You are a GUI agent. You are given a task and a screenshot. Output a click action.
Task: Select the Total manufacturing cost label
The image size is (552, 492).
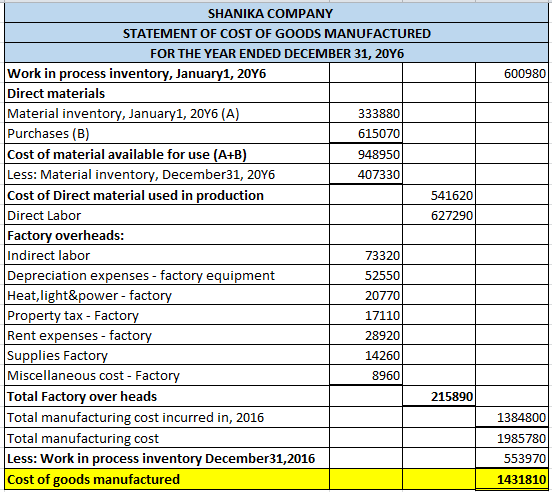[x=83, y=439]
